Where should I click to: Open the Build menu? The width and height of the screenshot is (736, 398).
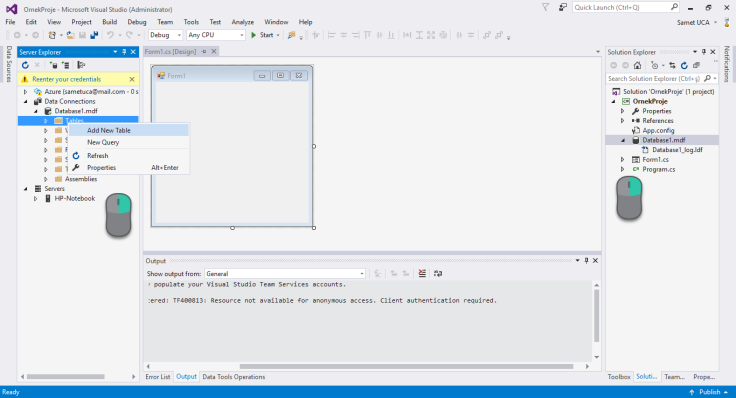tap(109, 22)
